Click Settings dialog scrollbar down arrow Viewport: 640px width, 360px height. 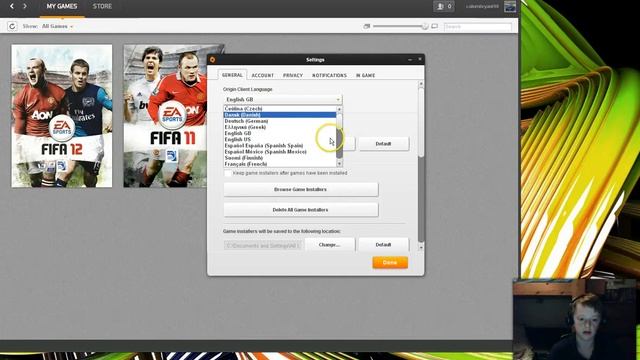[421, 247]
